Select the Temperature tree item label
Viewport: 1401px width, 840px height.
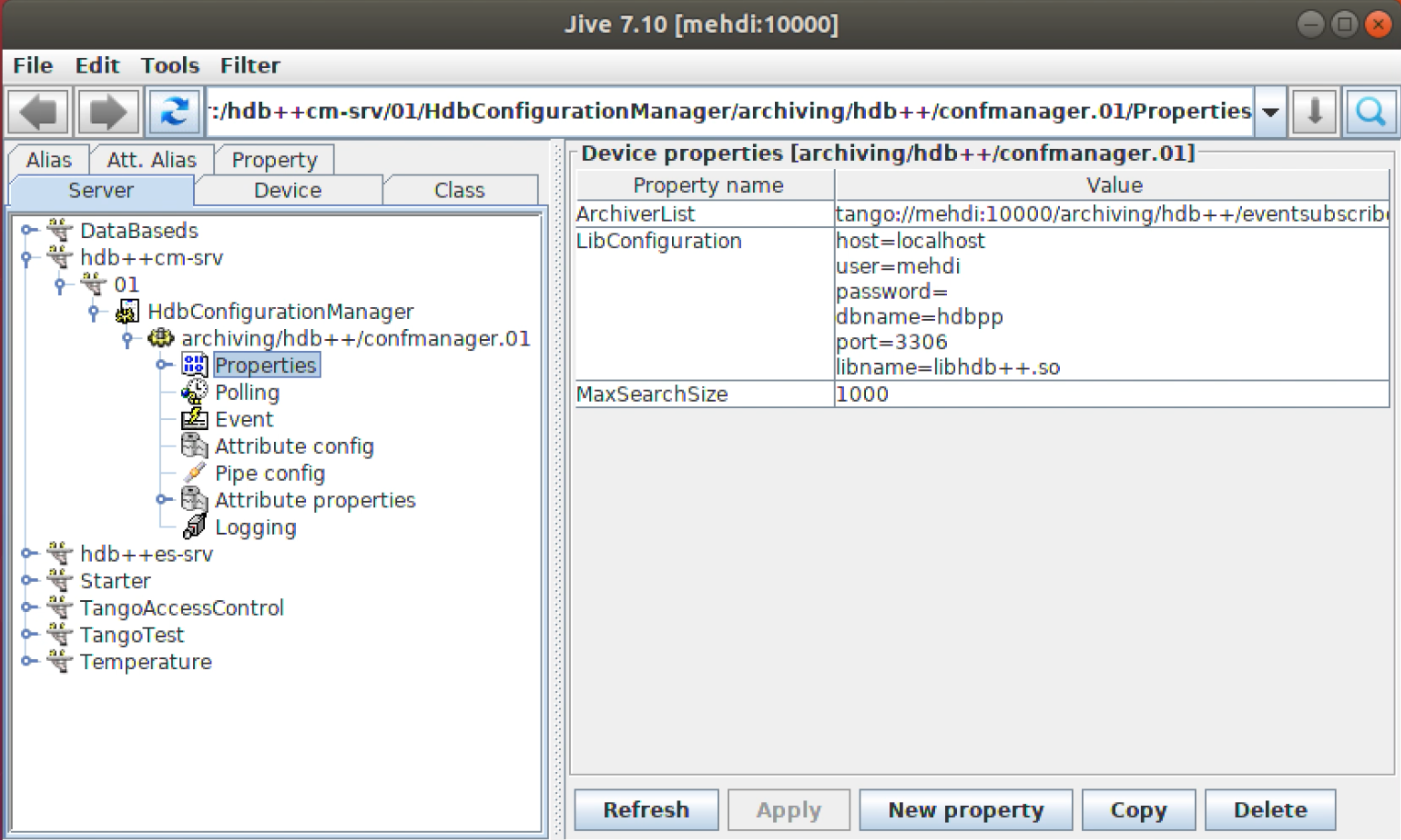[x=145, y=662]
